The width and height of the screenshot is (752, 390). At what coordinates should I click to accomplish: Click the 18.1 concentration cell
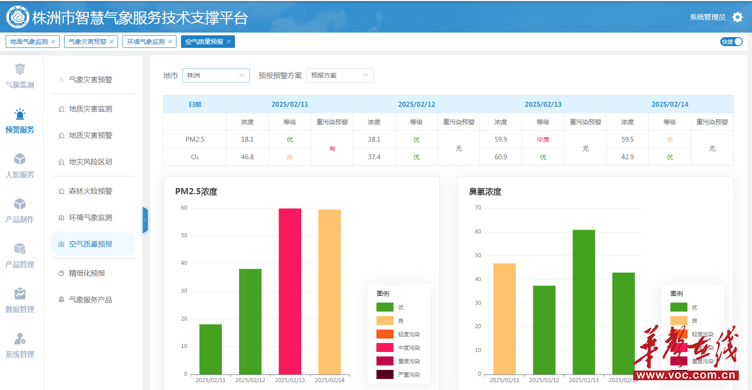[247, 140]
